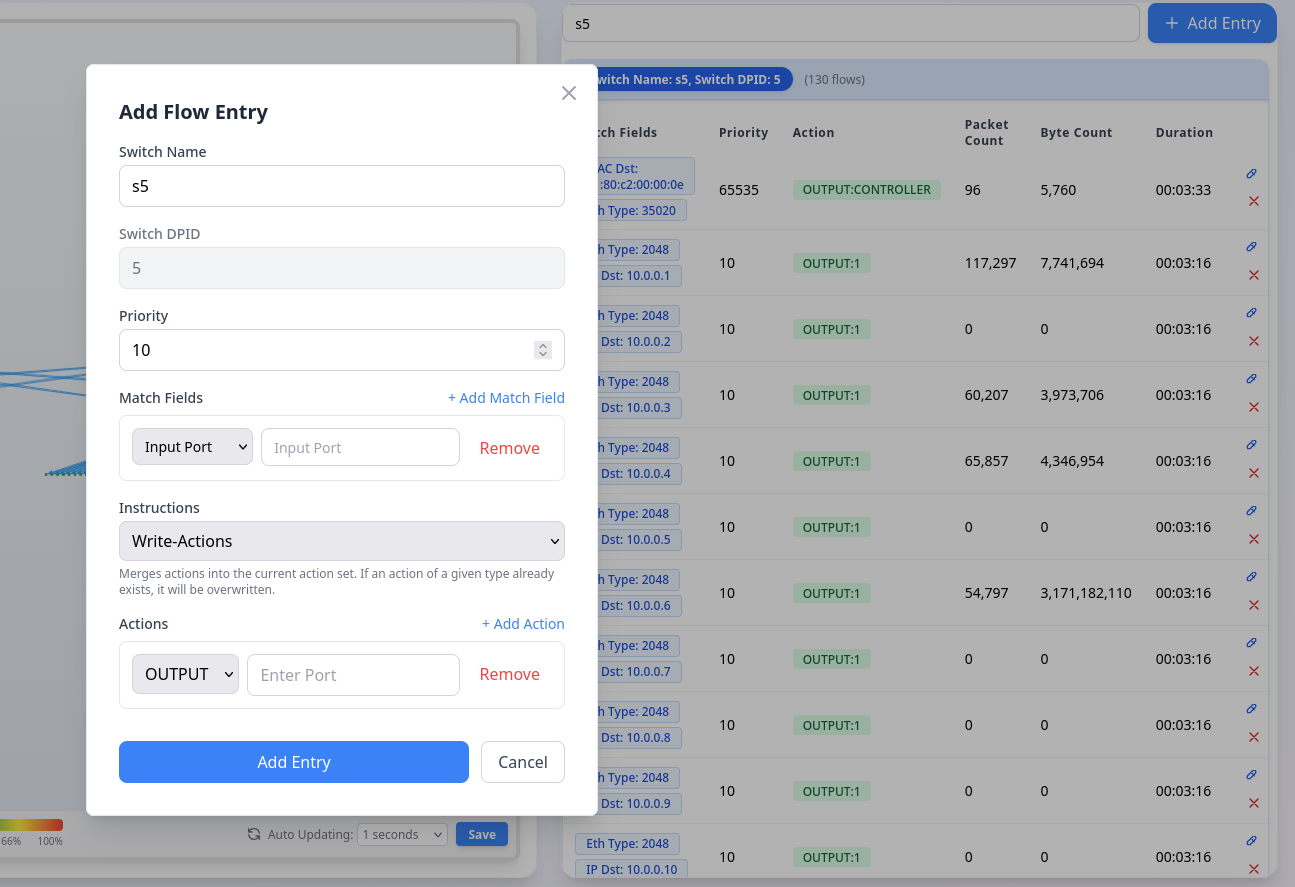Delete the flow entry for IP Dst 10.0.0.4
Image resolution: width=1295 pixels, height=887 pixels.
click(1253, 473)
